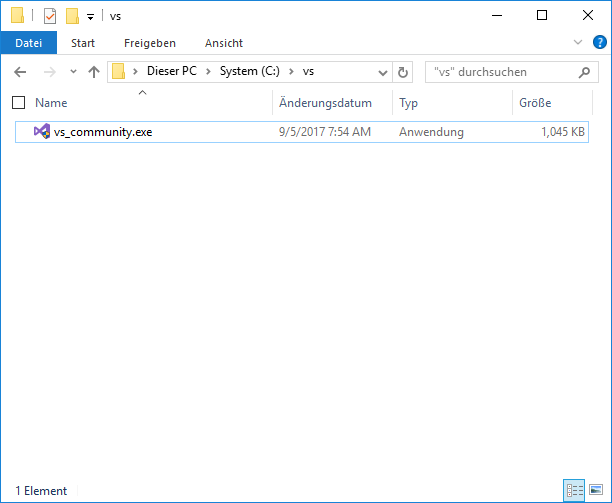Toggle the select all items checkbox
612x503 pixels.
18,103
